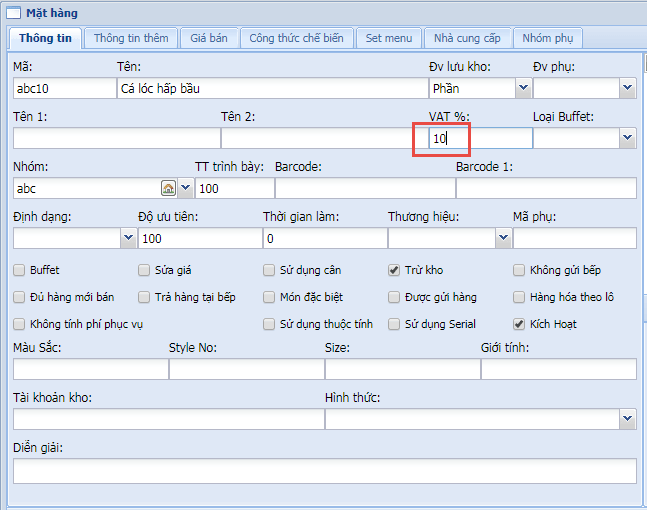Click the Độ ưu tiên field
The image size is (647, 510).
point(200,238)
